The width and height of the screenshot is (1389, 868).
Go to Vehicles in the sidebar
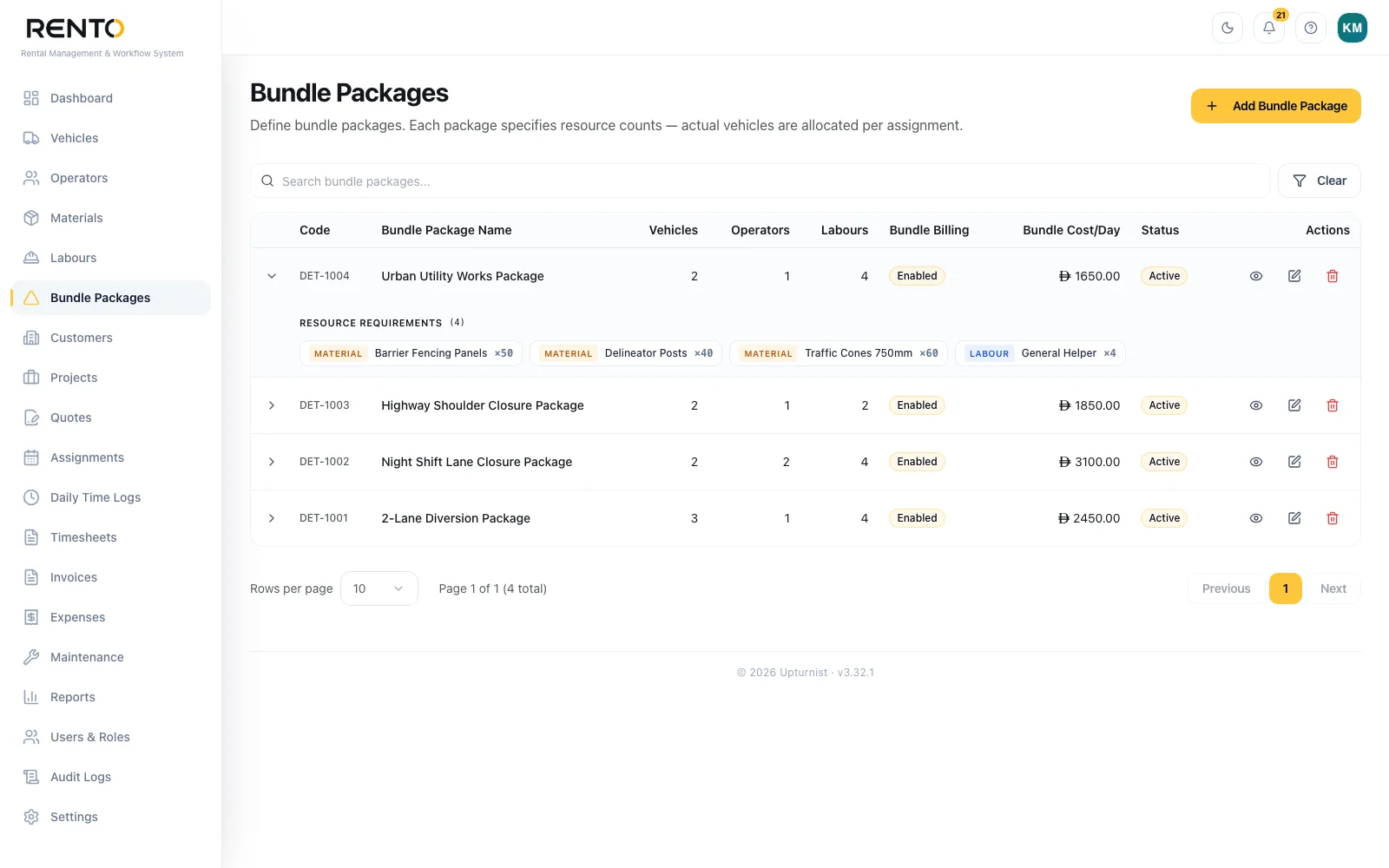tap(110, 138)
